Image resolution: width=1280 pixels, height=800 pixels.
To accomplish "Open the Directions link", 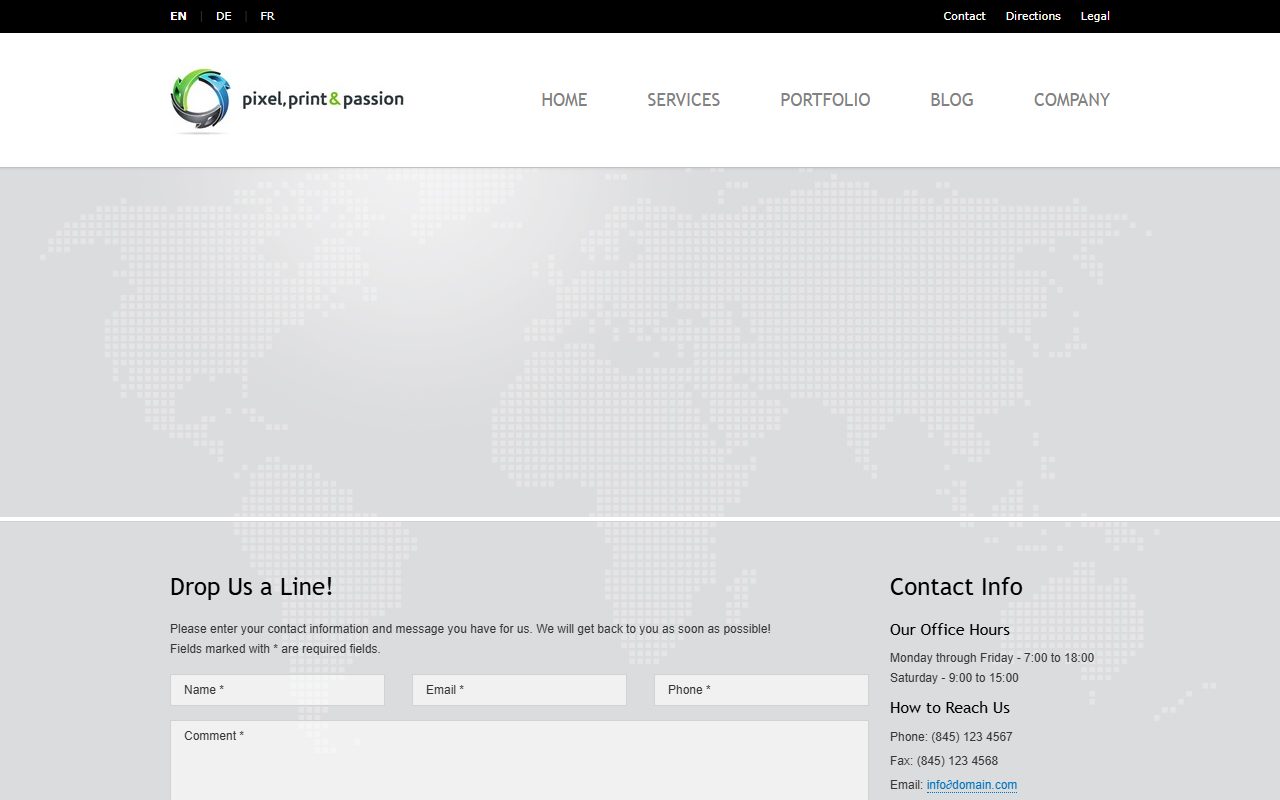I will (1033, 16).
